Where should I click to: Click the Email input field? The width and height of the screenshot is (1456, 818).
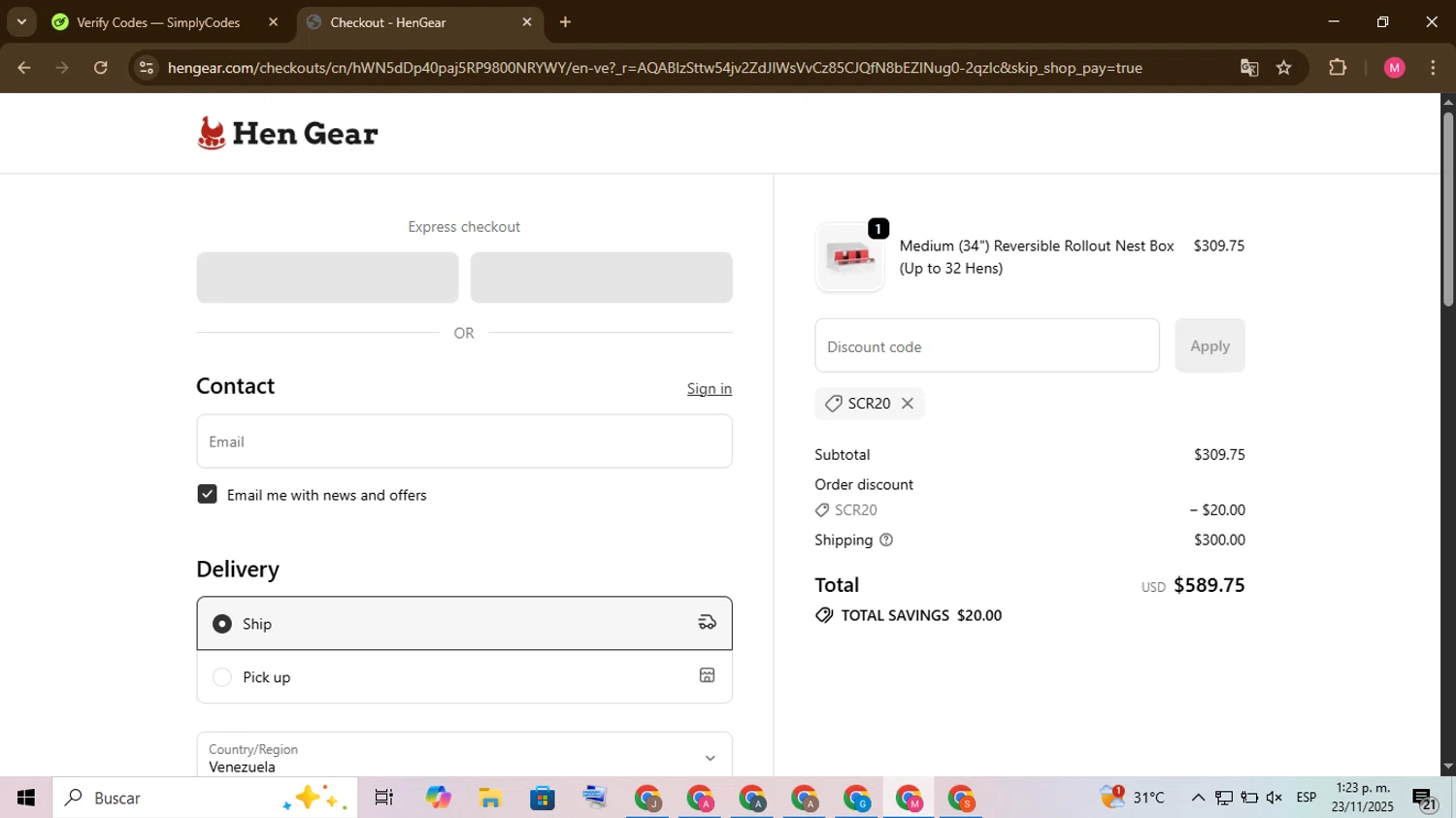pos(464,442)
